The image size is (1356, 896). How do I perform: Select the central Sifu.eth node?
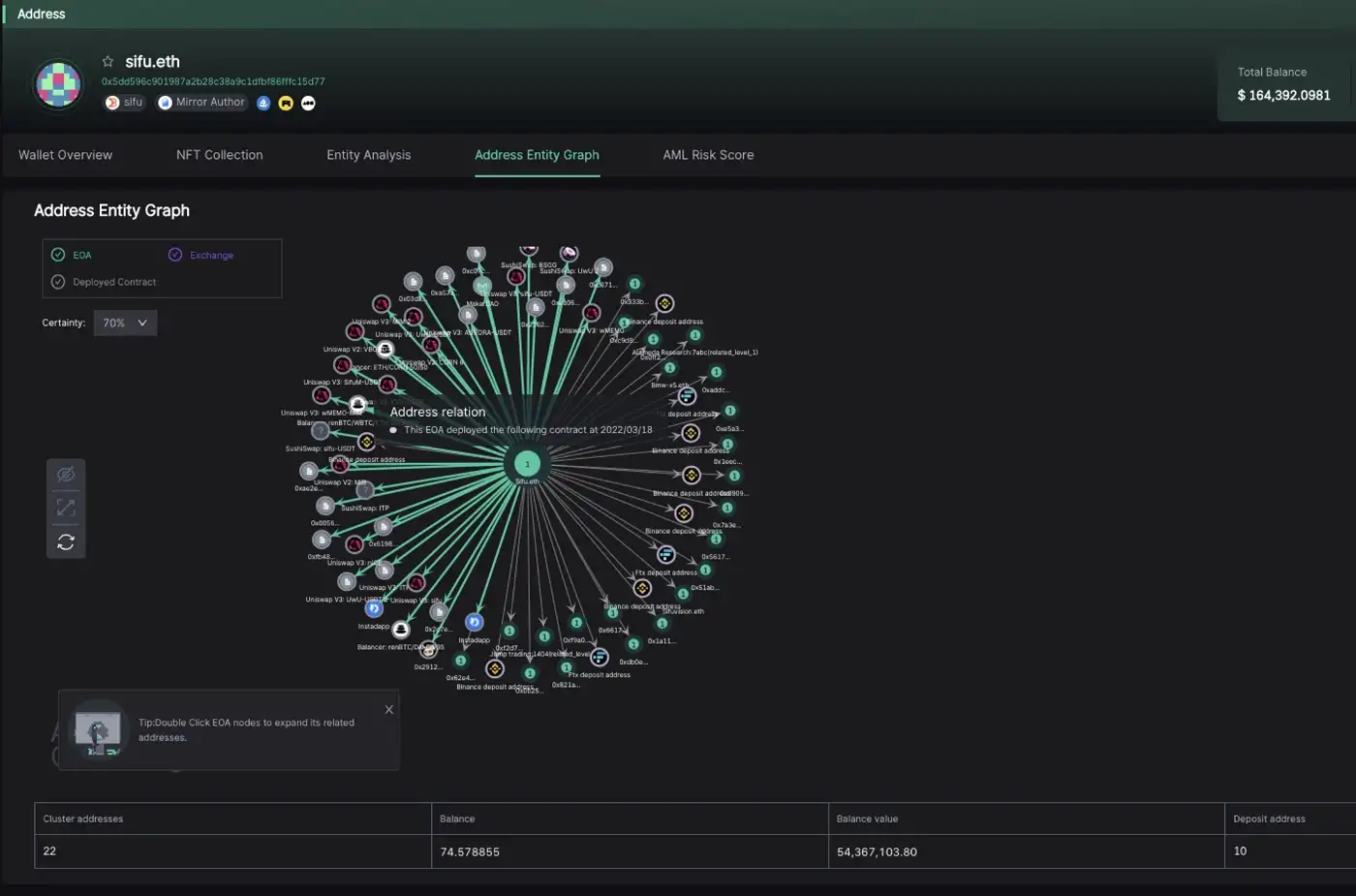point(527,464)
